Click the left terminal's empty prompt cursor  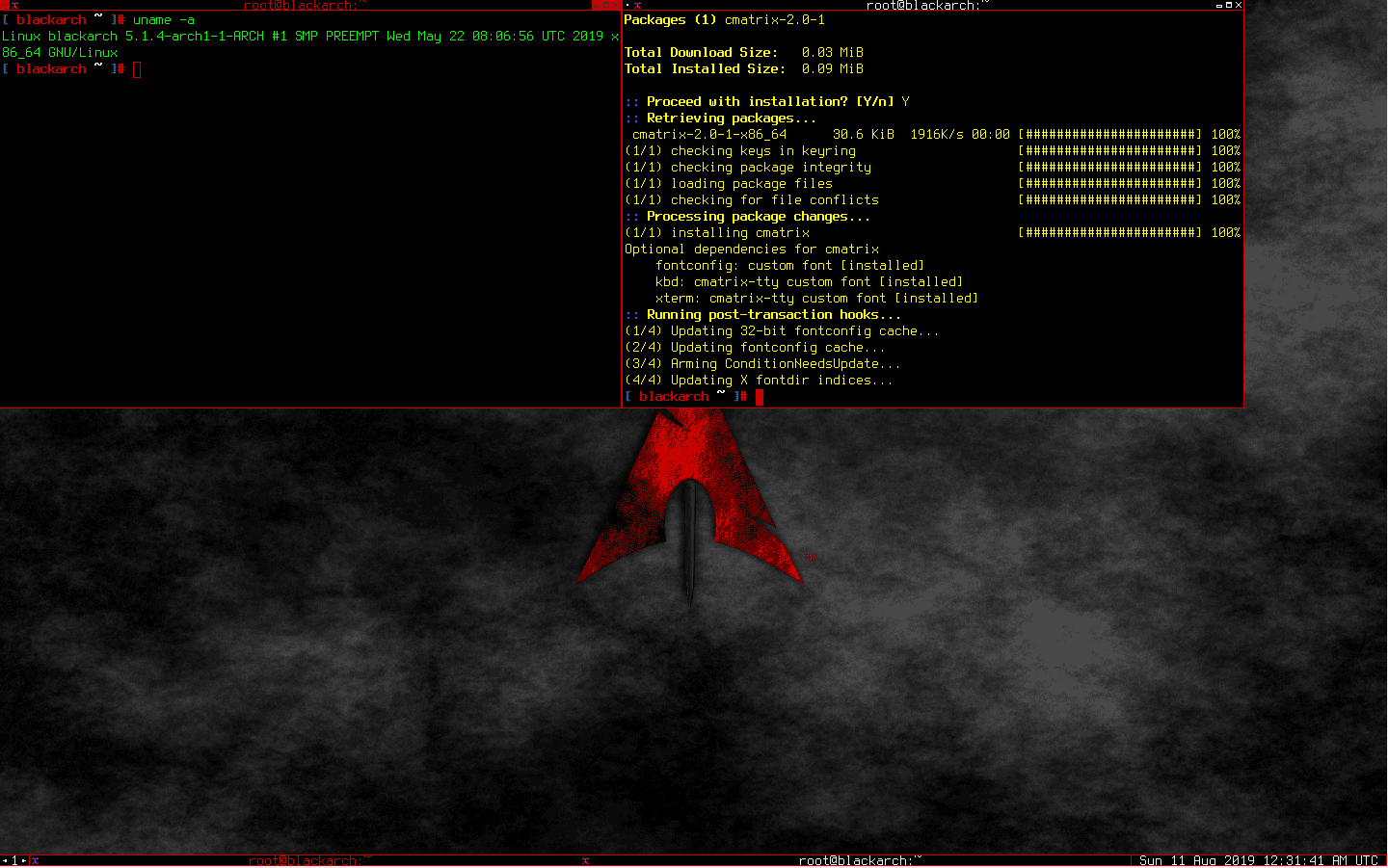pos(137,69)
